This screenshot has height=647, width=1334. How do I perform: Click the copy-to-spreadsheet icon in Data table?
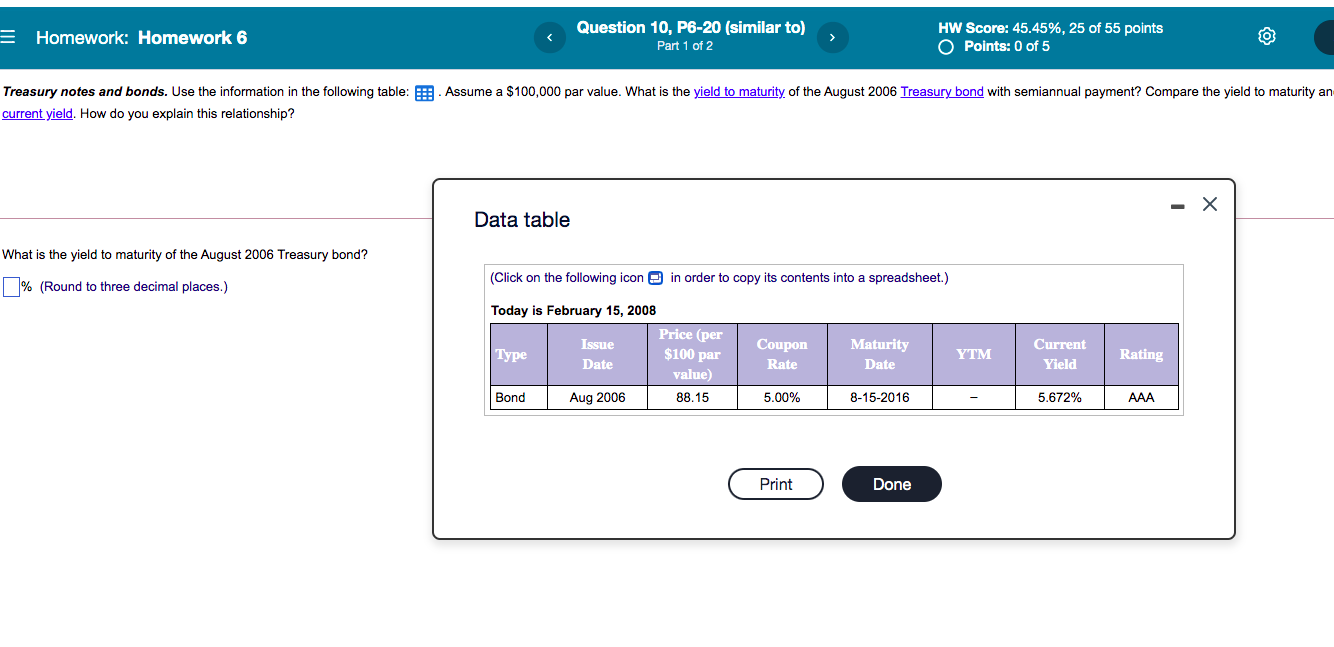[x=656, y=278]
